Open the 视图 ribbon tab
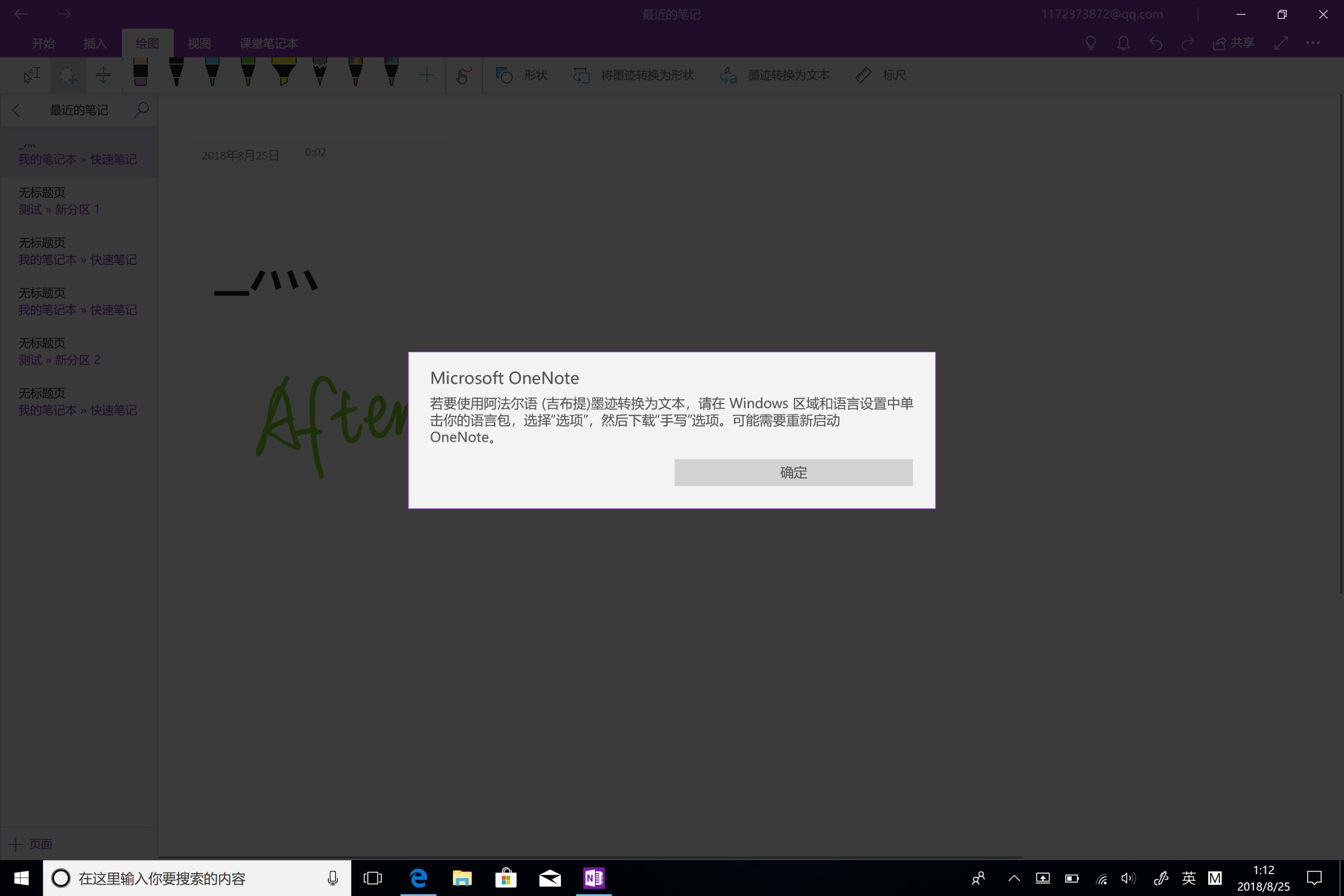The width and height of the screenshot is (1344, 896). point(200,43)
